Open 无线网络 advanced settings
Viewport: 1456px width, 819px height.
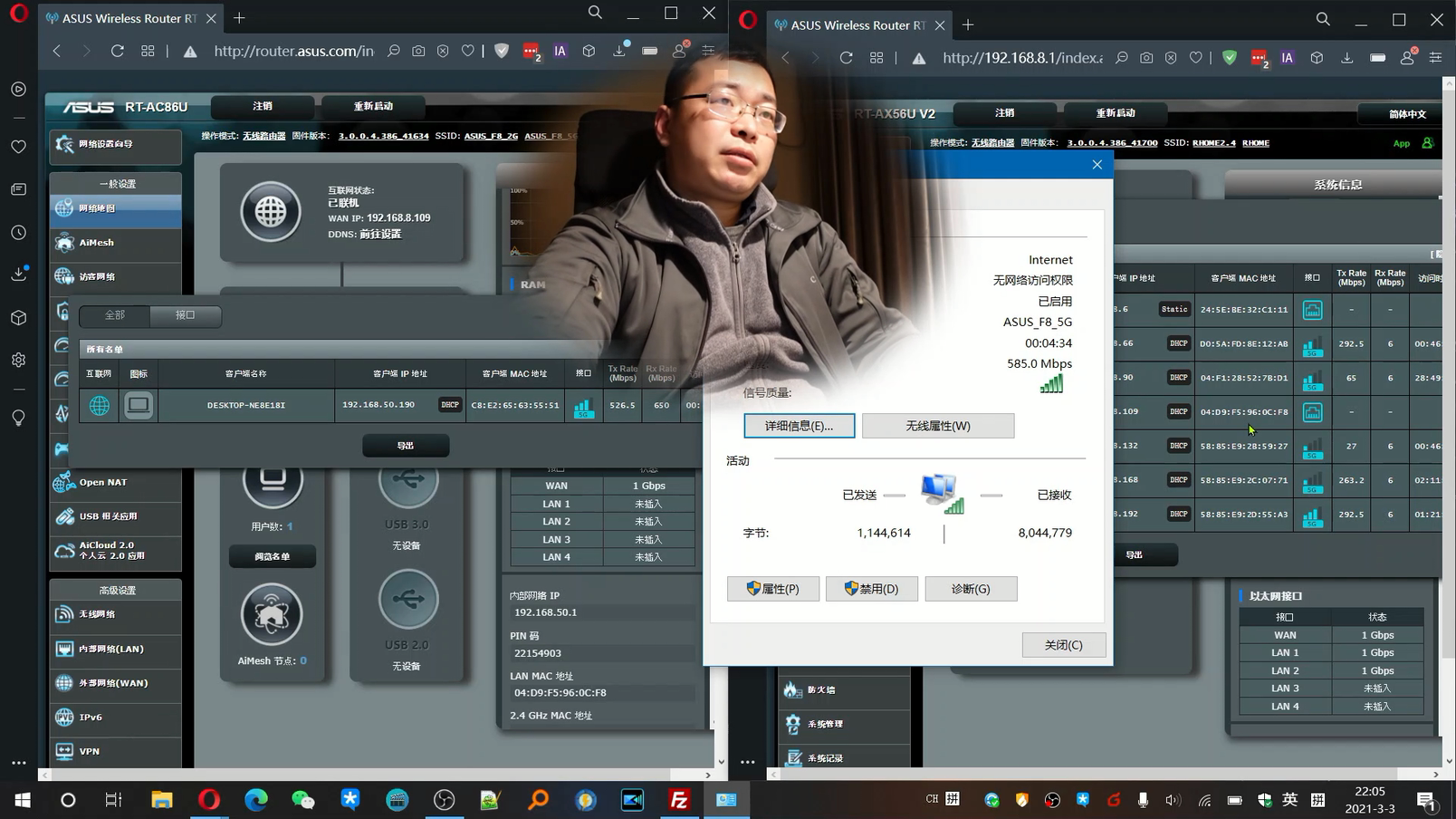pyautogui.click(x=115, y=614)
